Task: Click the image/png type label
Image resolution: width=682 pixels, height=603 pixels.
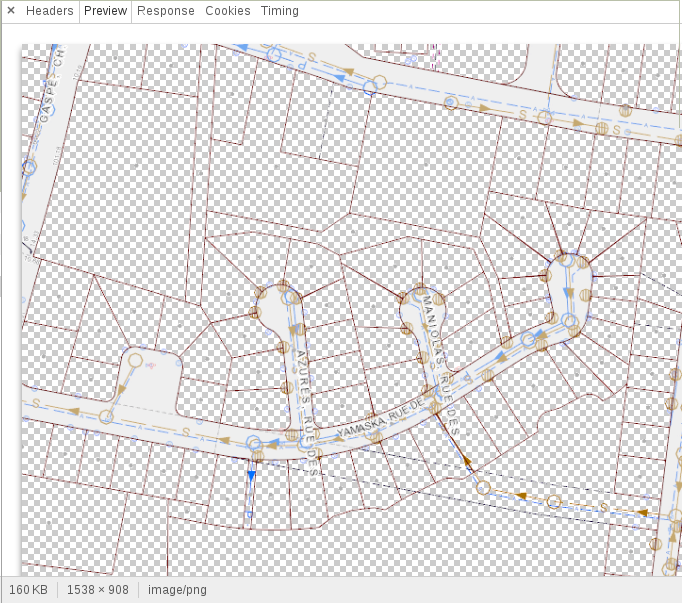Action: (x=177, y=590)
